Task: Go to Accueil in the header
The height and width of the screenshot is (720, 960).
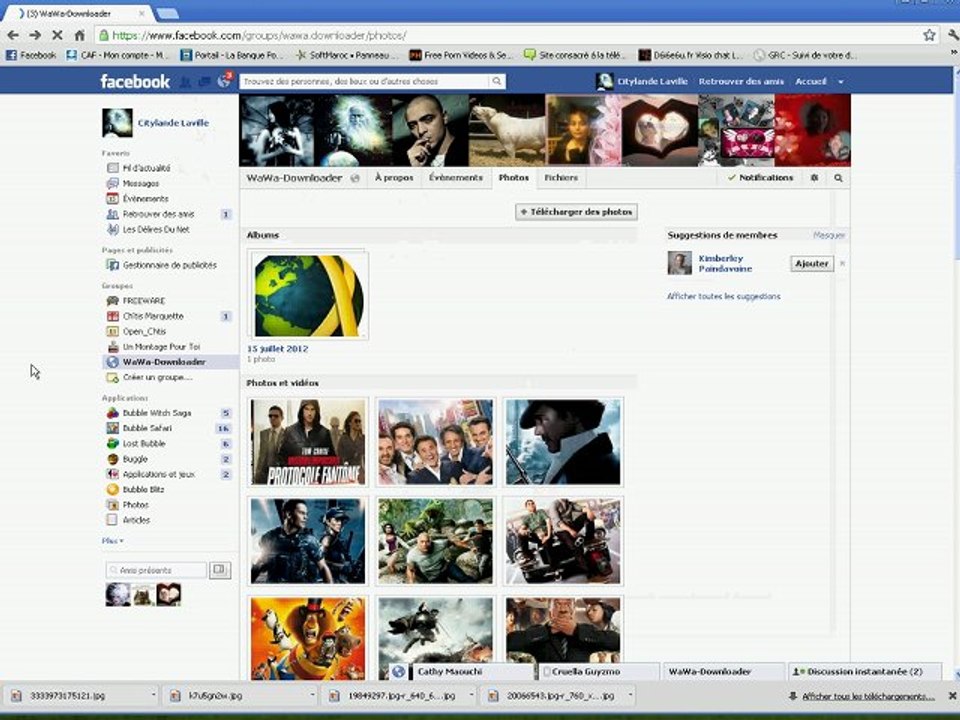Action: pos(811,81)
